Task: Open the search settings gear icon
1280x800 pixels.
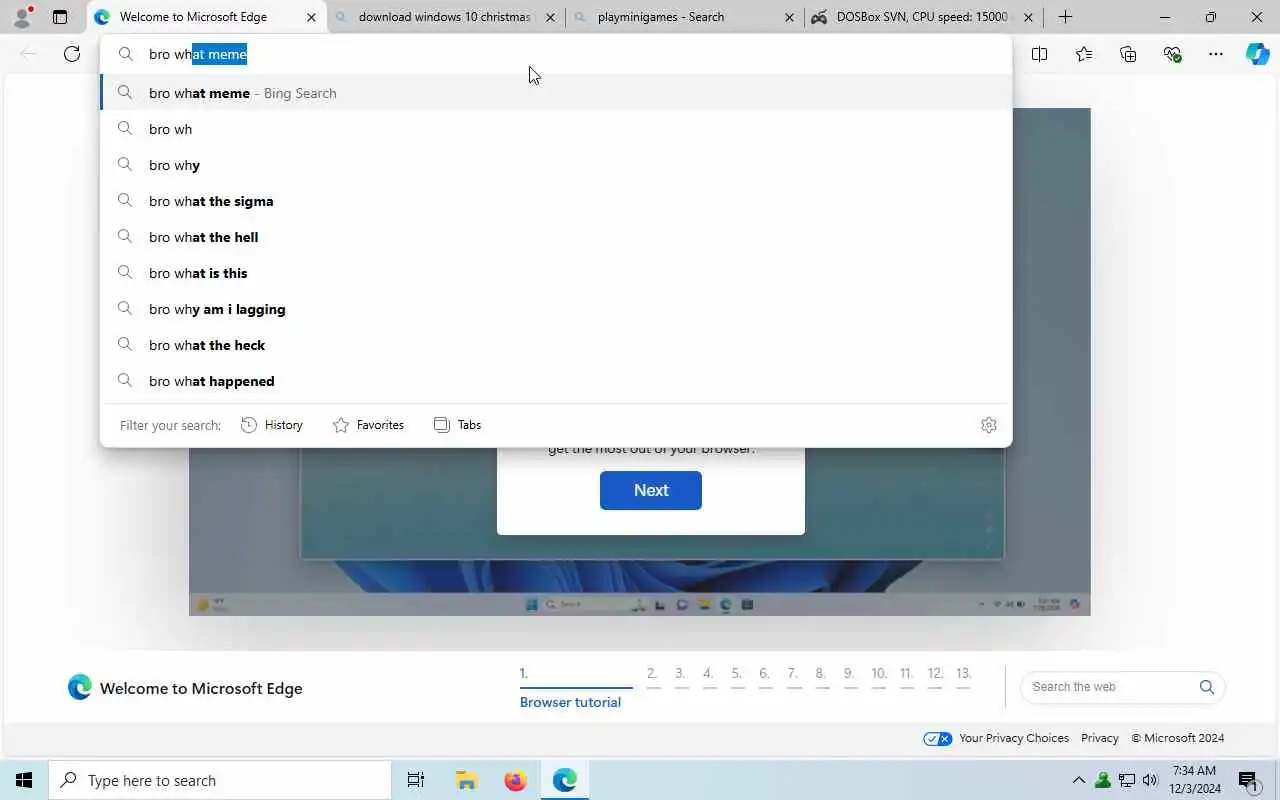Action: click(x=989, y=425)
